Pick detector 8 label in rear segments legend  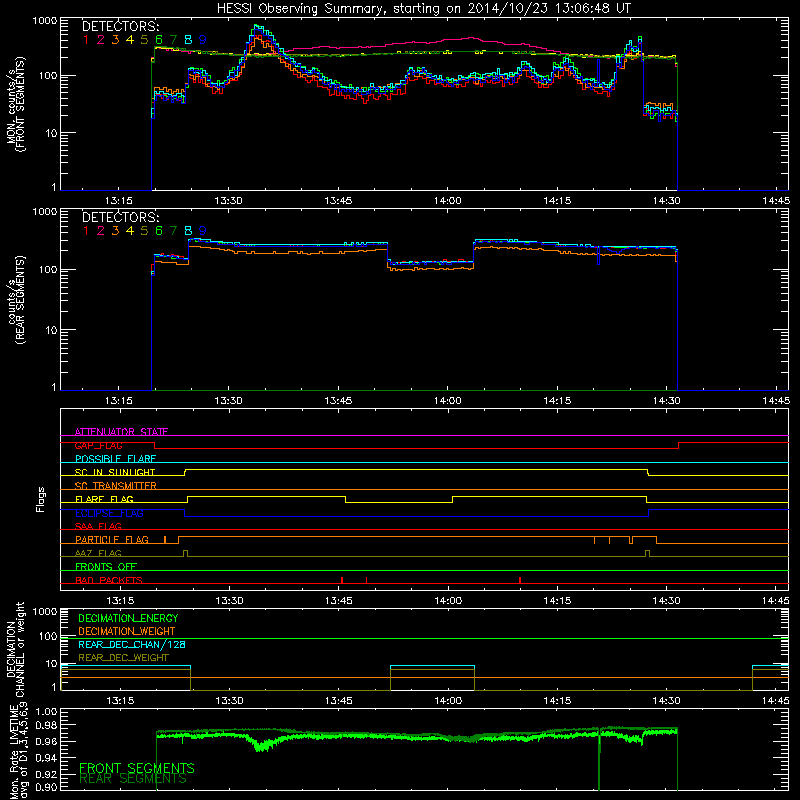(188, 231)
